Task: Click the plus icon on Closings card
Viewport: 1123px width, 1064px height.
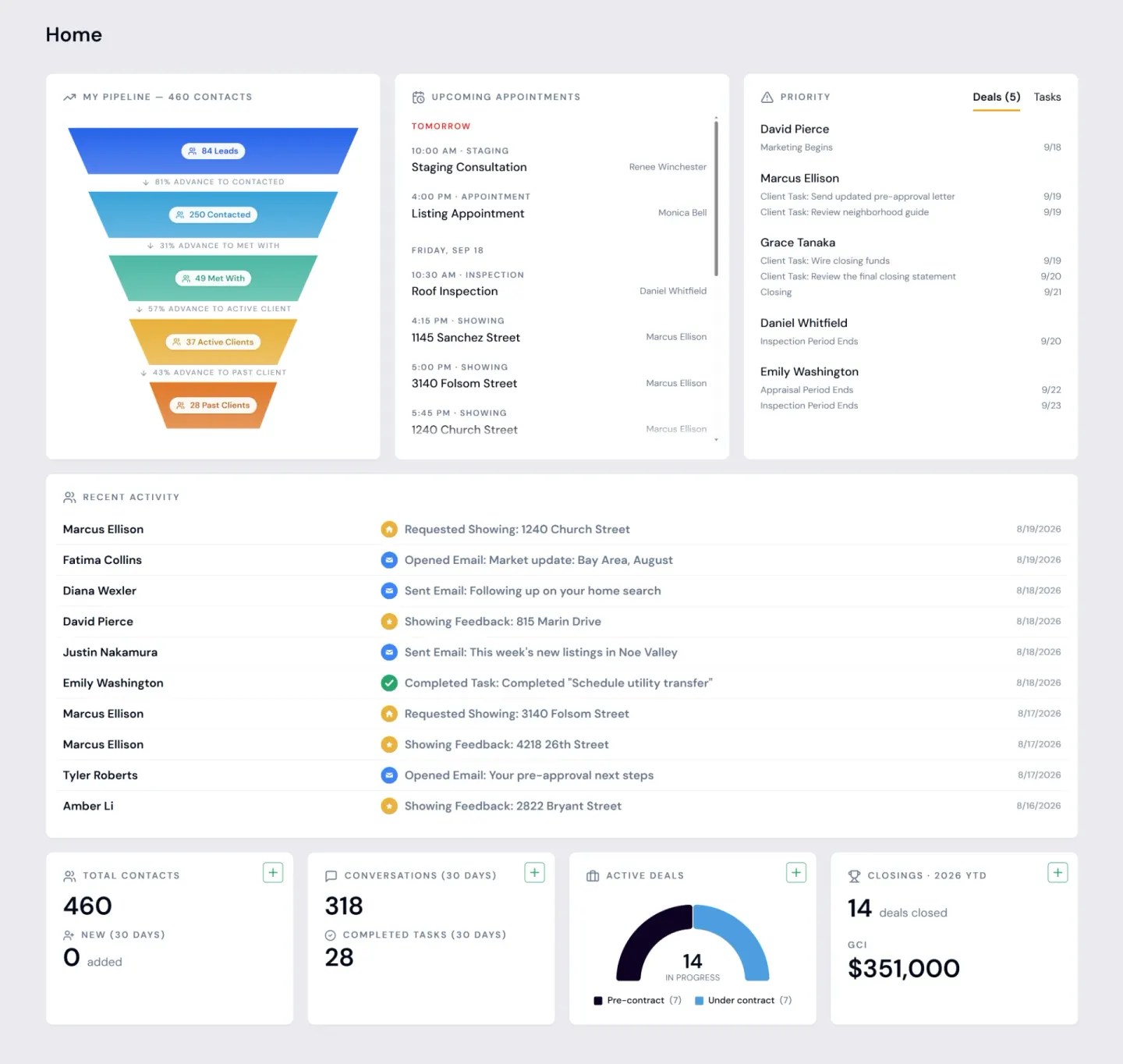Action: 1057,873
